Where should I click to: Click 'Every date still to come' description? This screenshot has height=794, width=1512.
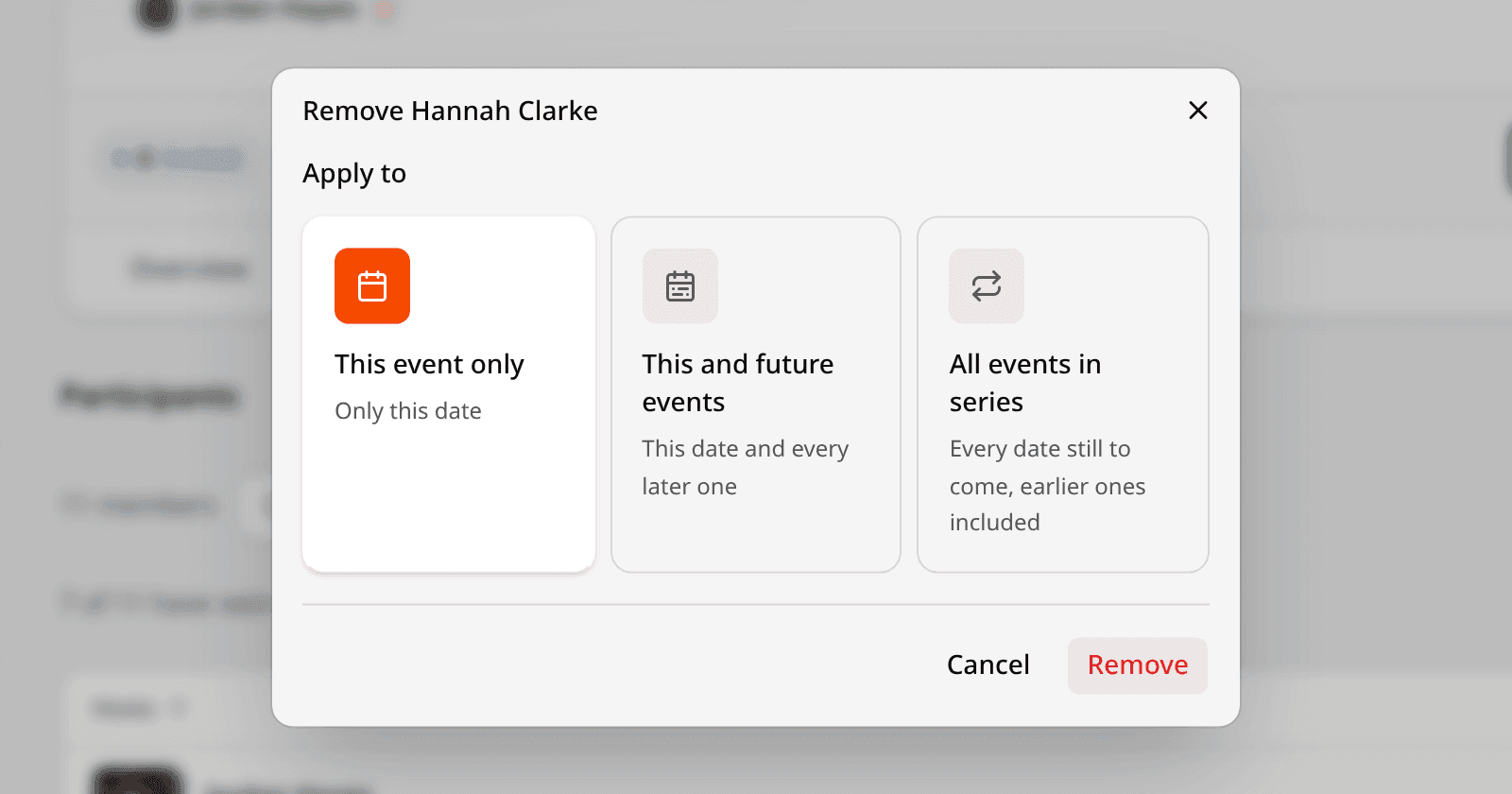coord(1047,485)
